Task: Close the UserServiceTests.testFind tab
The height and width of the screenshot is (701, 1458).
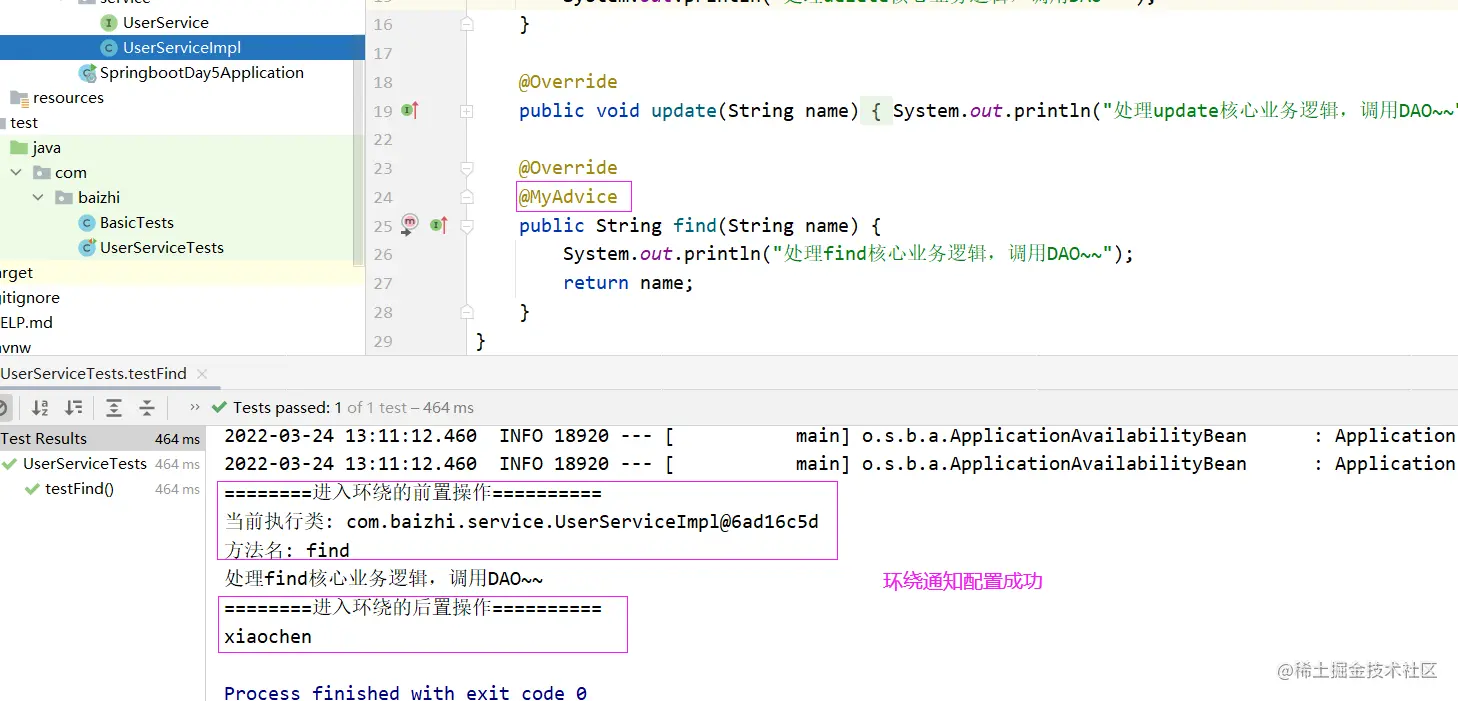Action: click(x=202, y=374)
